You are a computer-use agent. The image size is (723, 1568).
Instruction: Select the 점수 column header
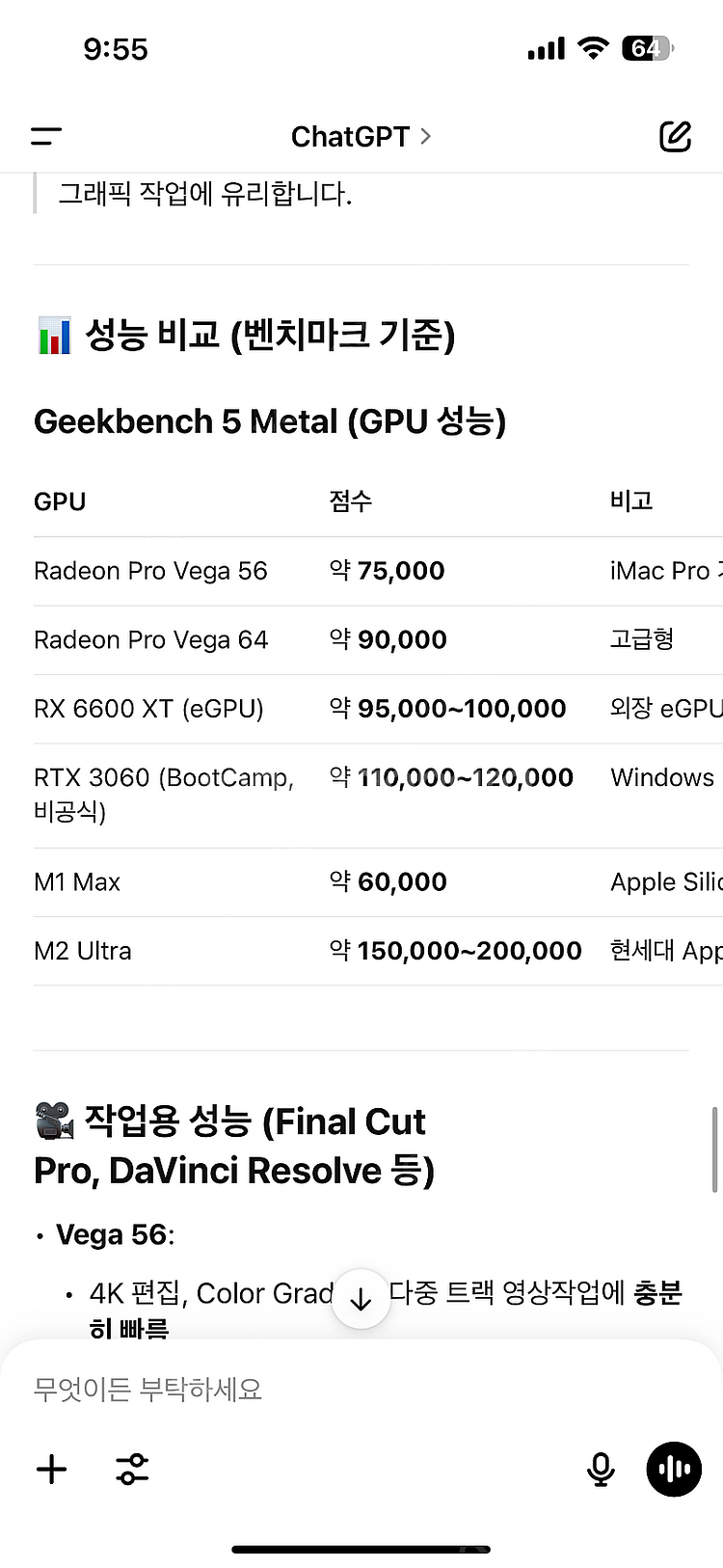point(351,501)
